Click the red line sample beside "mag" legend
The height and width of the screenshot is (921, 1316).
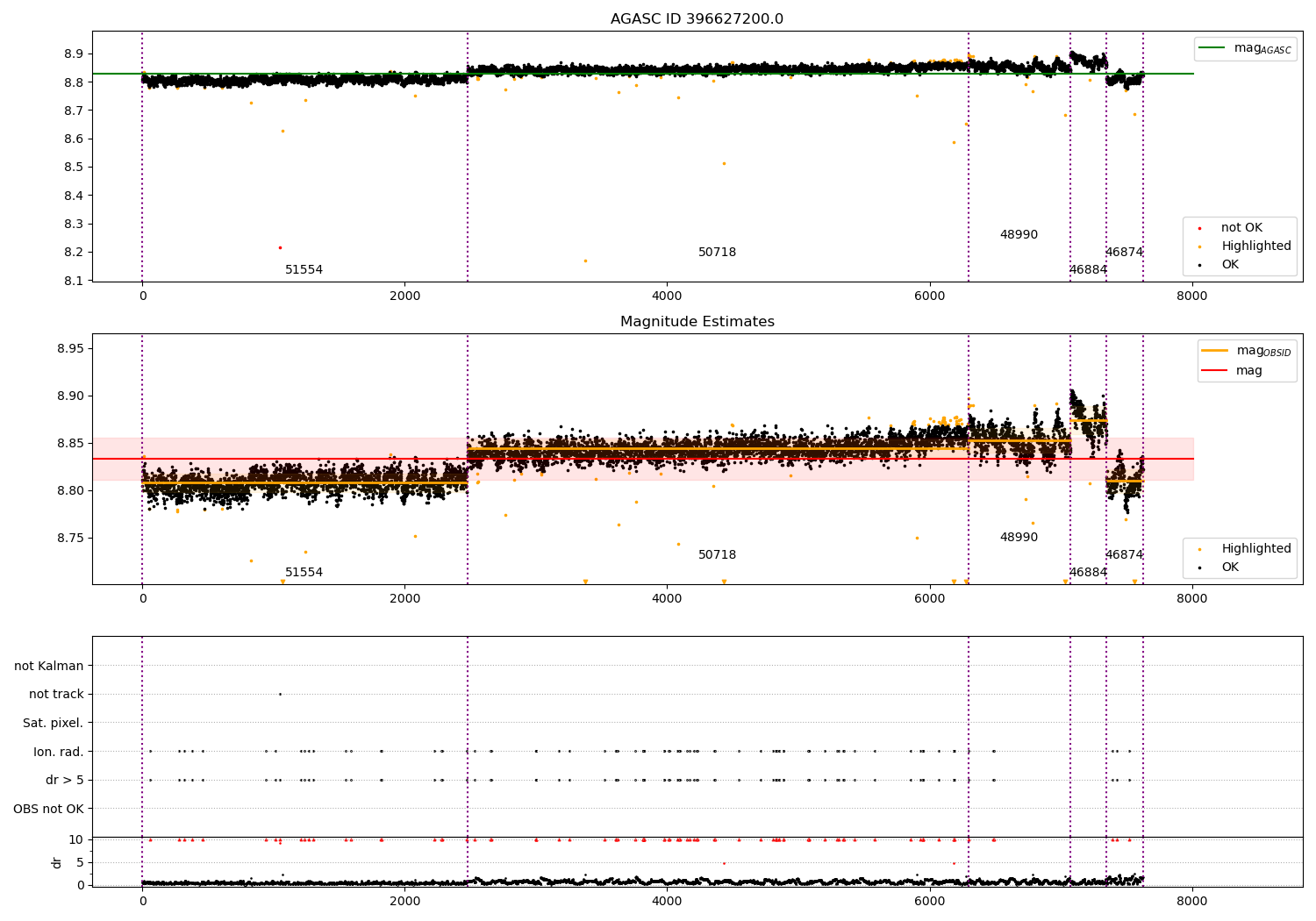[x=1214, y=371]
